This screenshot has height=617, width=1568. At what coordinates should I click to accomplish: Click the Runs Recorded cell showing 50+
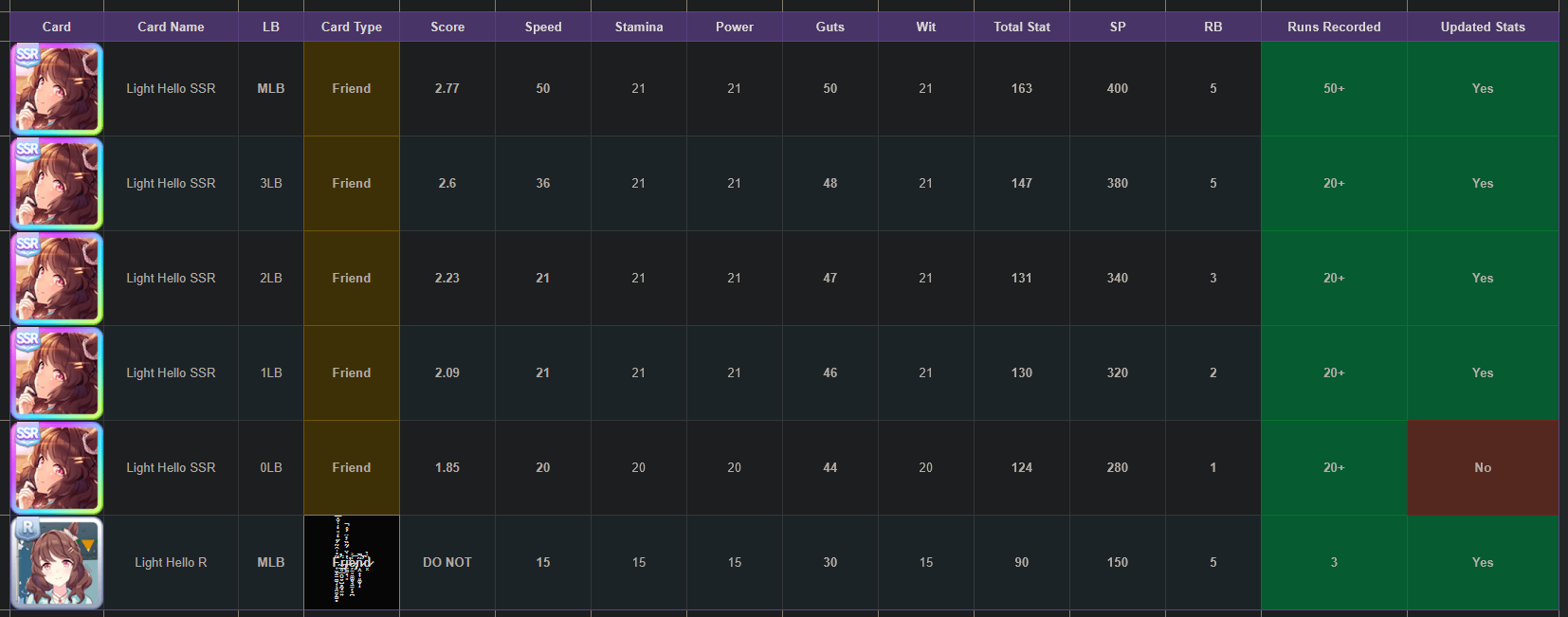tap(1334, 88)
